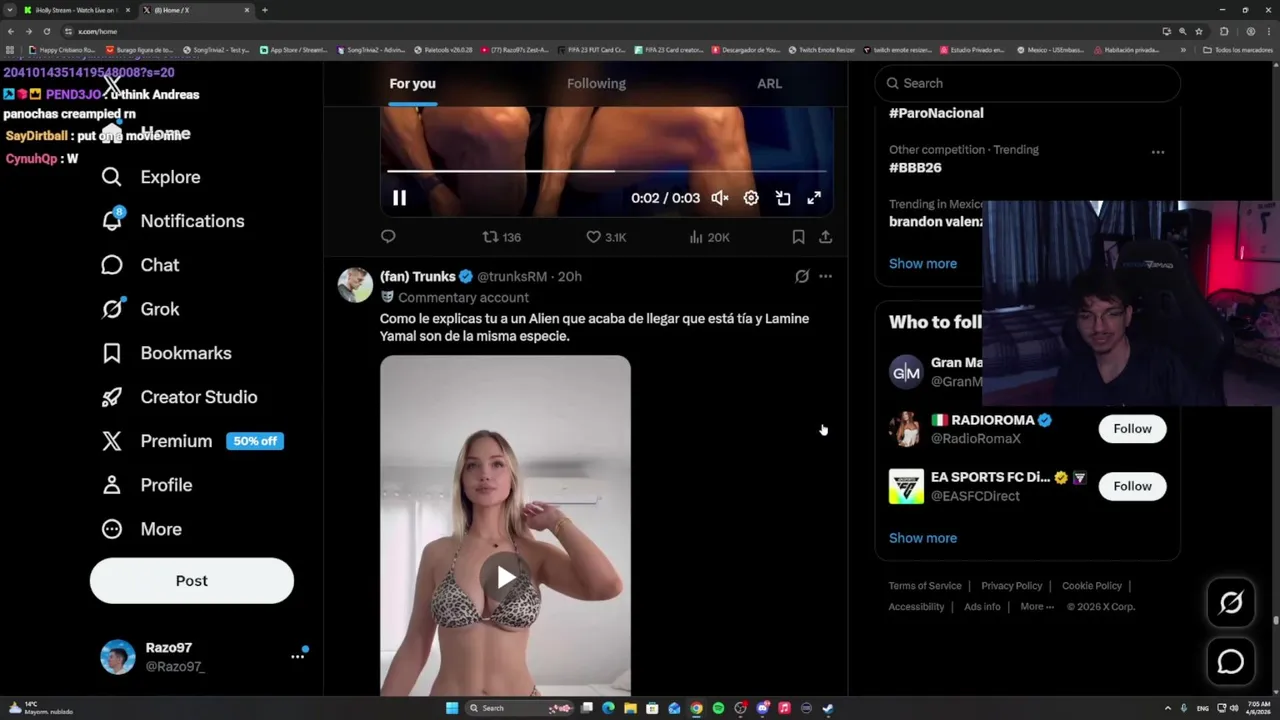Enable picture-in-picture for the video

[783, 198]
